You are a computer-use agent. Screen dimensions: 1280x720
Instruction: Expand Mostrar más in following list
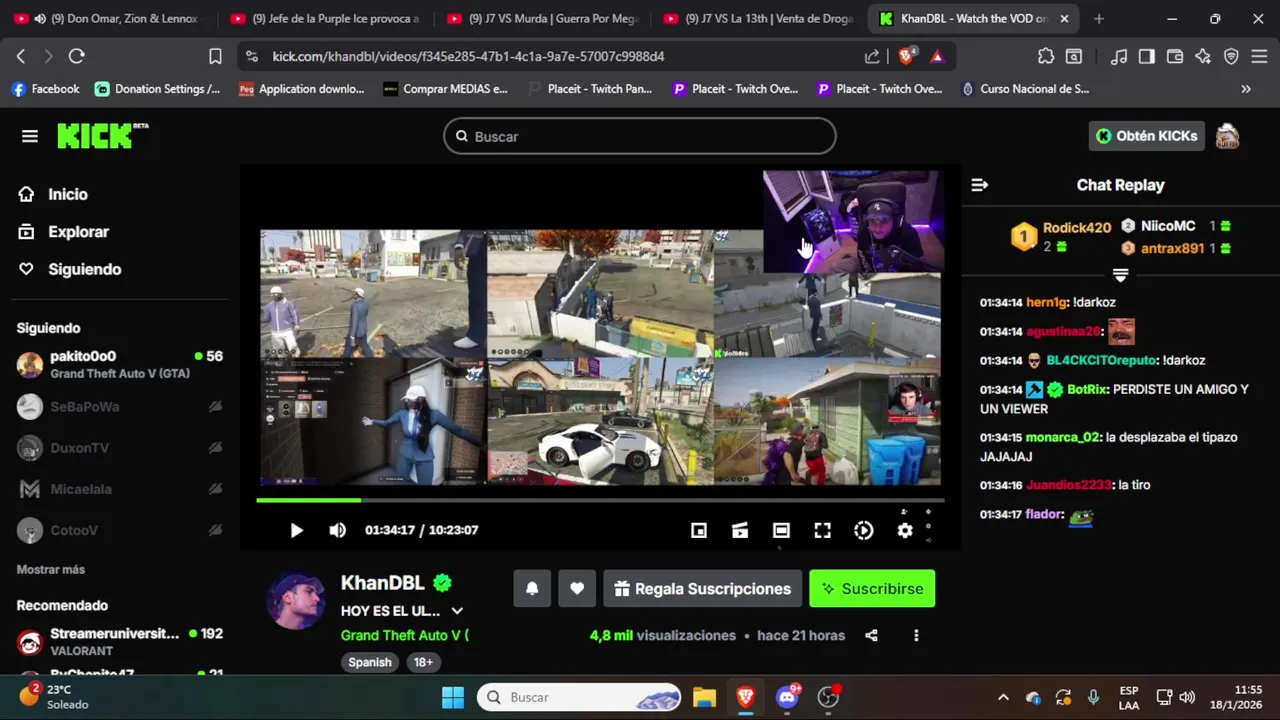51,570
